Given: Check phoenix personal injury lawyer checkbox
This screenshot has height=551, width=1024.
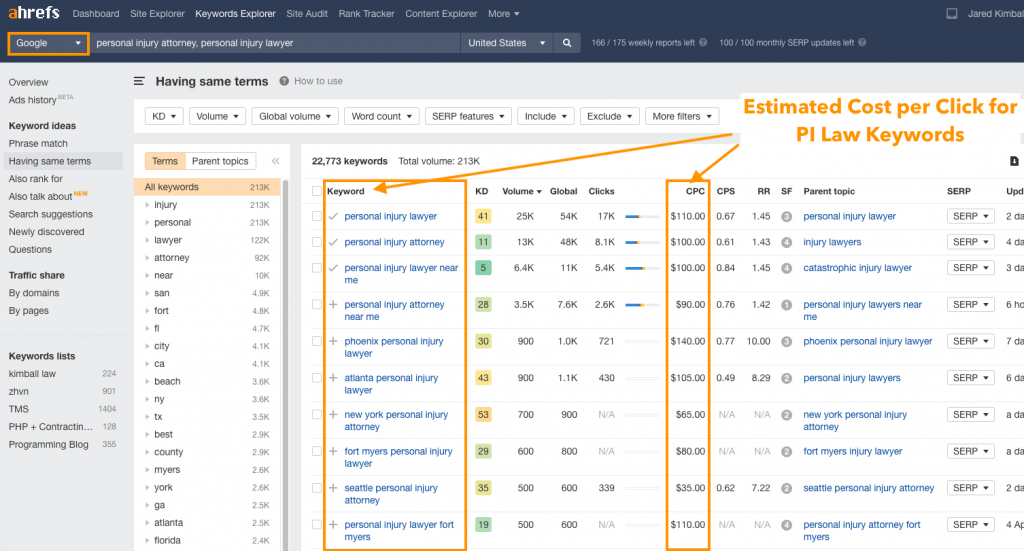Looking at the screenshot, I should pyautogui.click(x=317, y=341).
